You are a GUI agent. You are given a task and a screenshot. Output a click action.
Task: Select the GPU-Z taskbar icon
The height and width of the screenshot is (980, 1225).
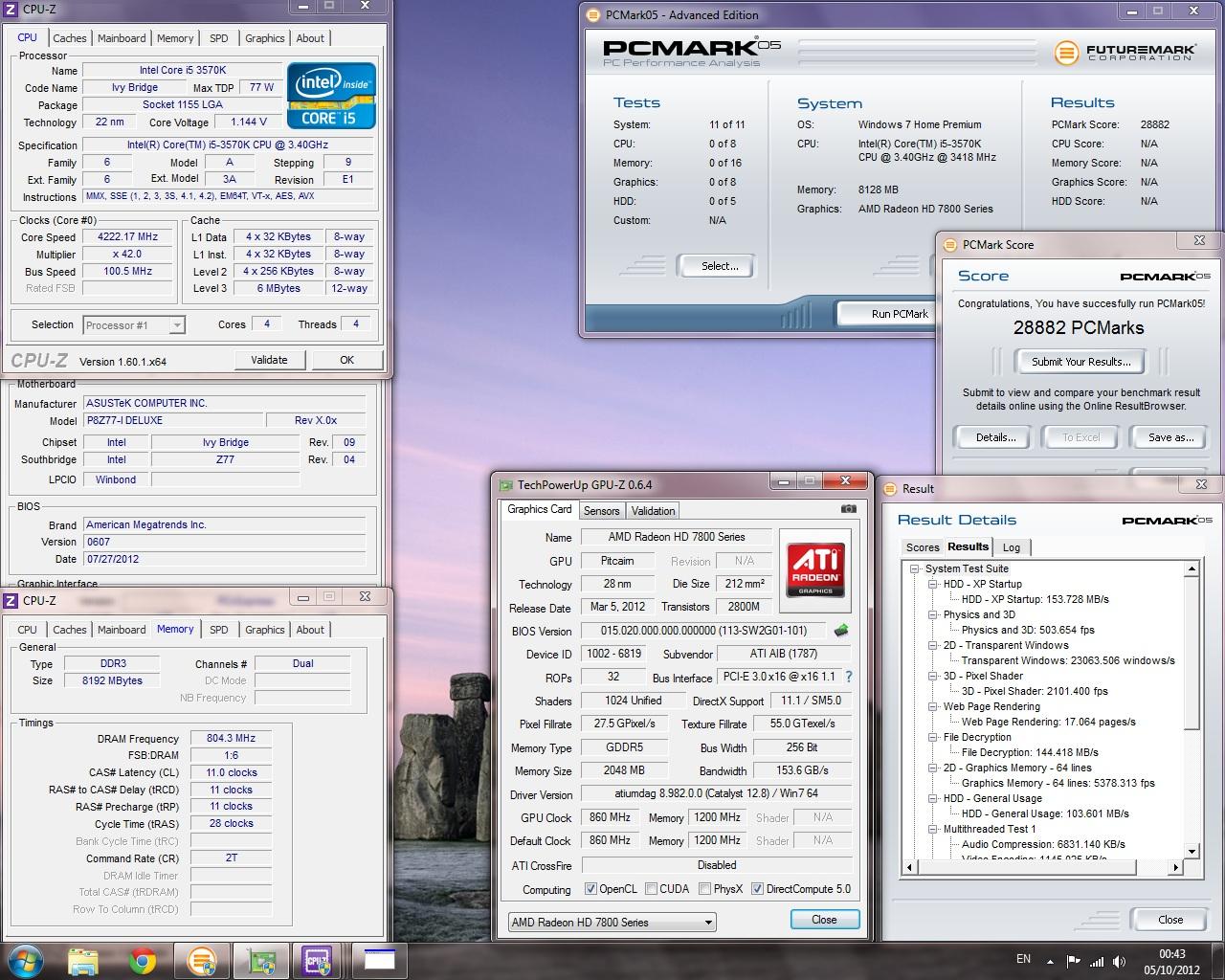point(260,961)
